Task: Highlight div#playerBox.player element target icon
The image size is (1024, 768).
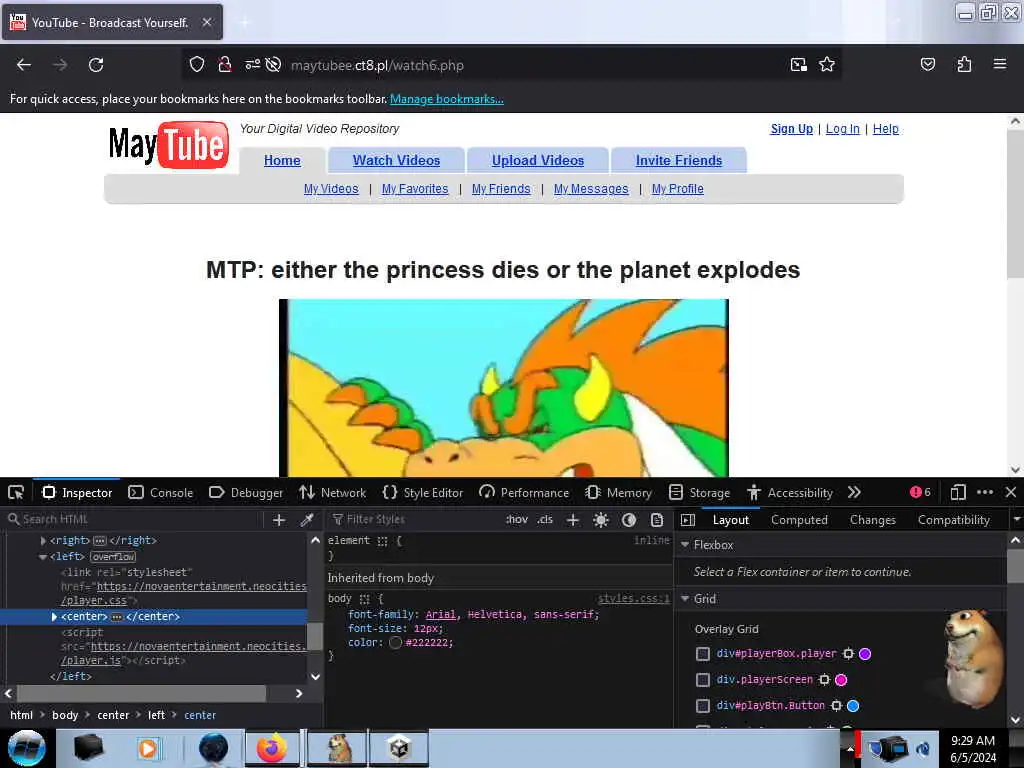Action: tap(848, 654)
